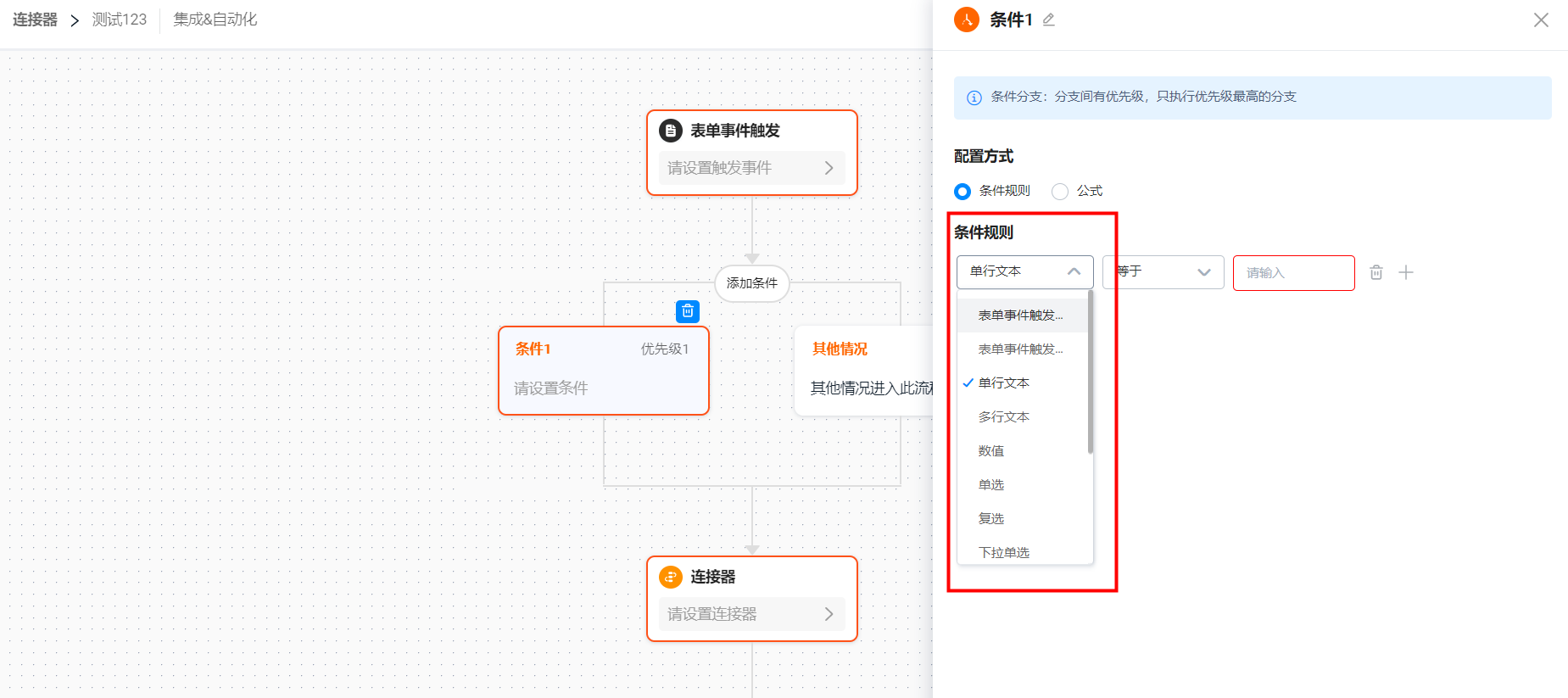
Task: Select the 条件规则 radio option
Action: [x=963, y=191]
